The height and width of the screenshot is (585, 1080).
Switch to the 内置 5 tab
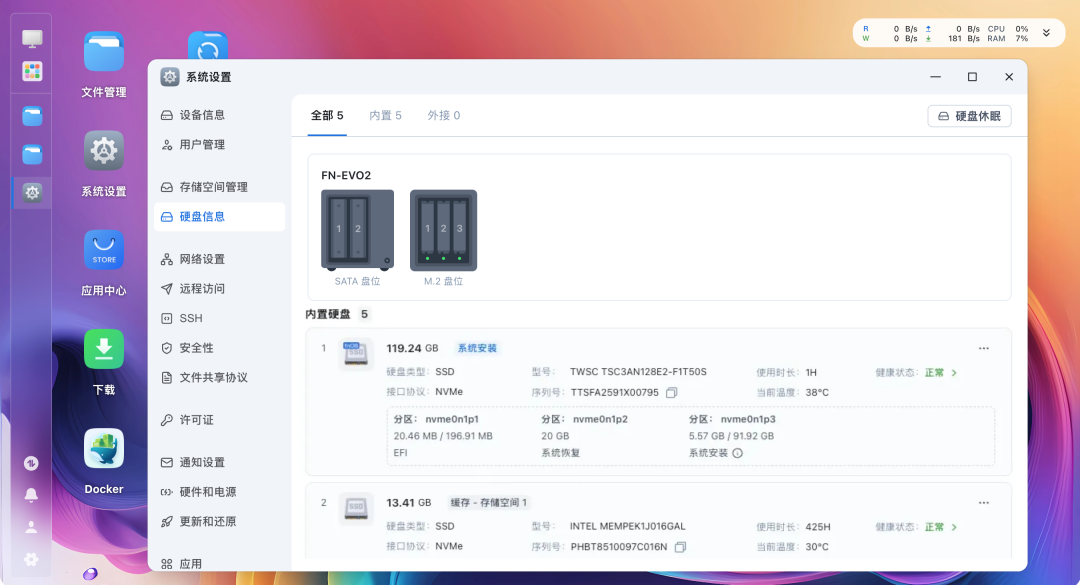tap(385, 115)
